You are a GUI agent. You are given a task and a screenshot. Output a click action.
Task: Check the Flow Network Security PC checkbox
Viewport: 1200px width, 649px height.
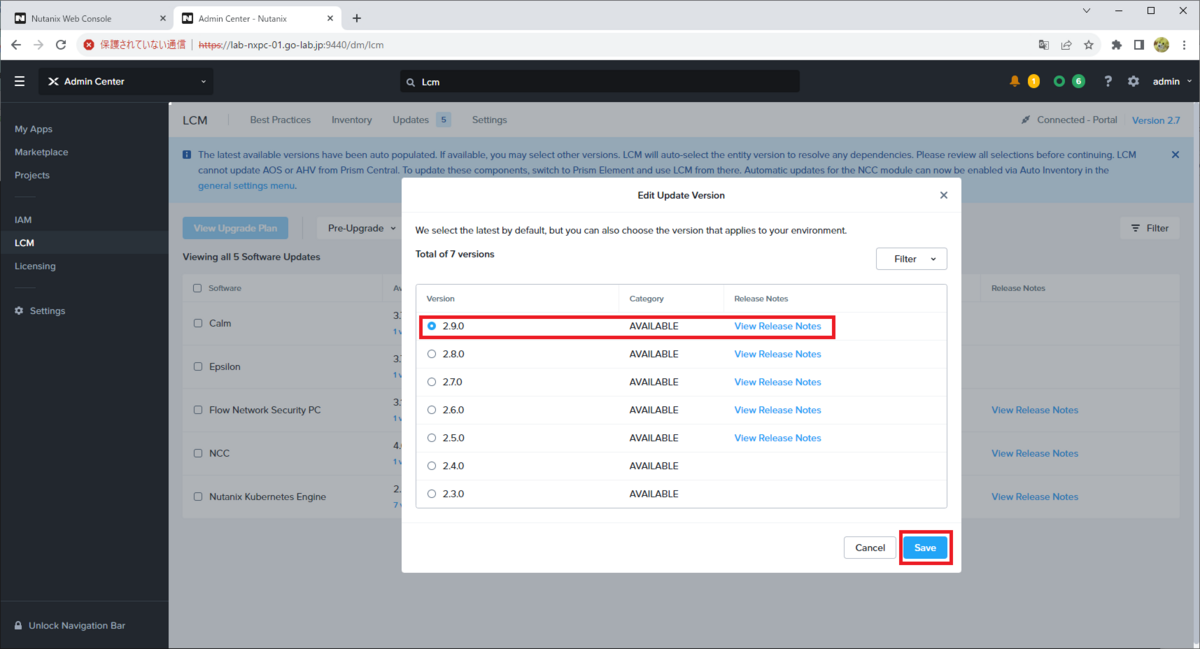[198, 410]
